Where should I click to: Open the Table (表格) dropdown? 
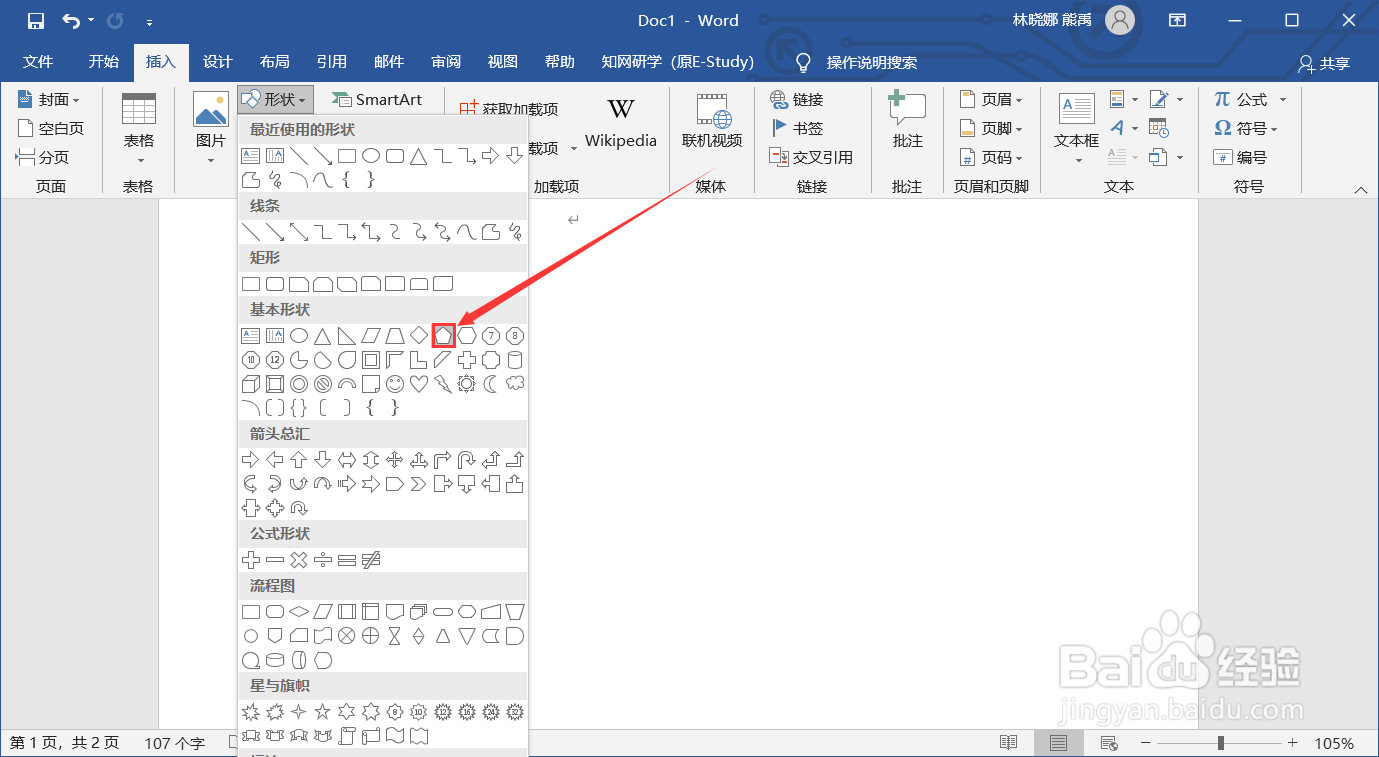[139, 130]
